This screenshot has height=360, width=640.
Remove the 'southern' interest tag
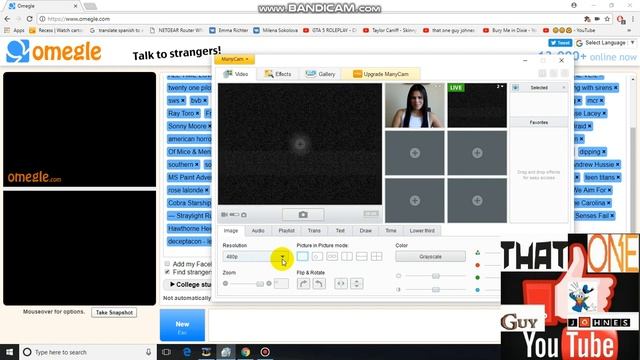(x=197, y=164)
